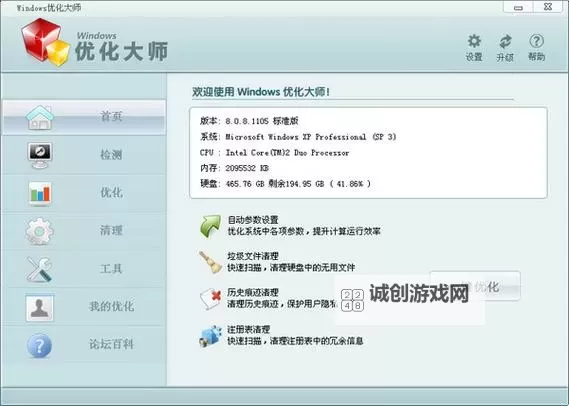This screenshot has height=406, width=569.
Task: Close the optimizer window
Action: [548, 7]
